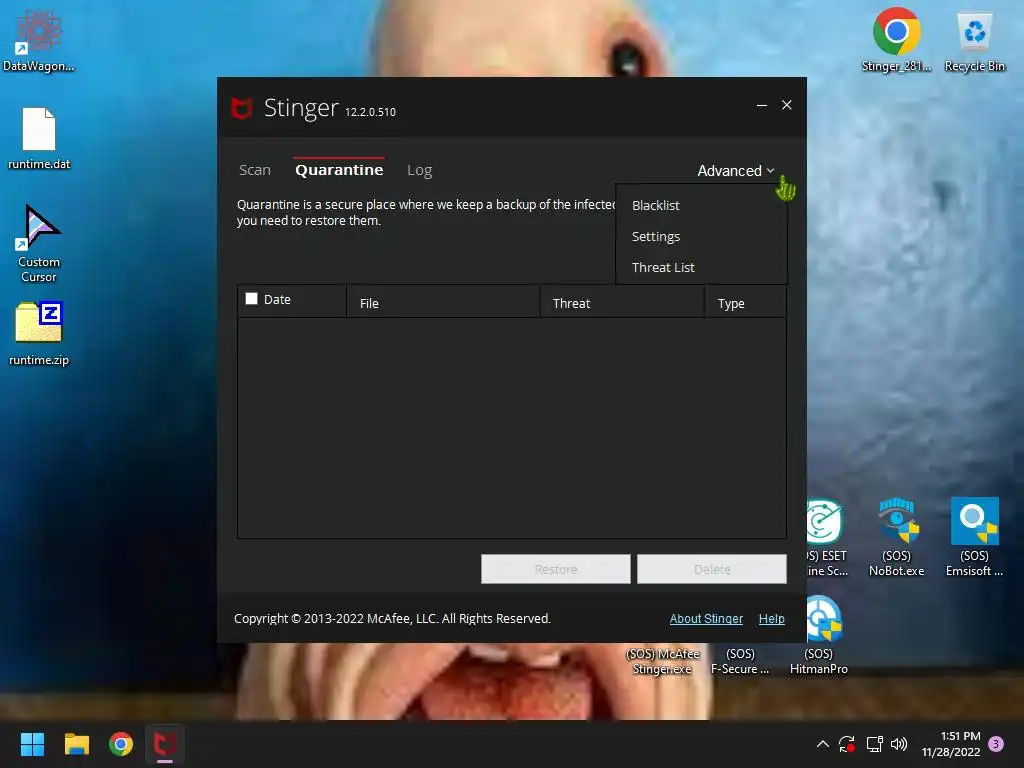Collapse the Advanced dropdown menu
The height and width of the screenshot is (768, 1024).
[736, 170]
